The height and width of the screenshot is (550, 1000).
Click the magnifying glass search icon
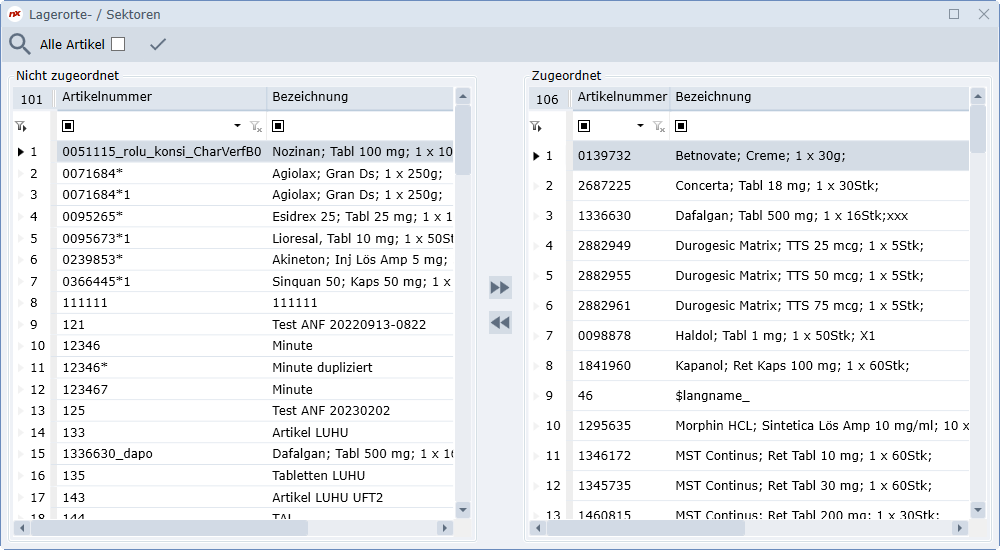click(19, 44)
